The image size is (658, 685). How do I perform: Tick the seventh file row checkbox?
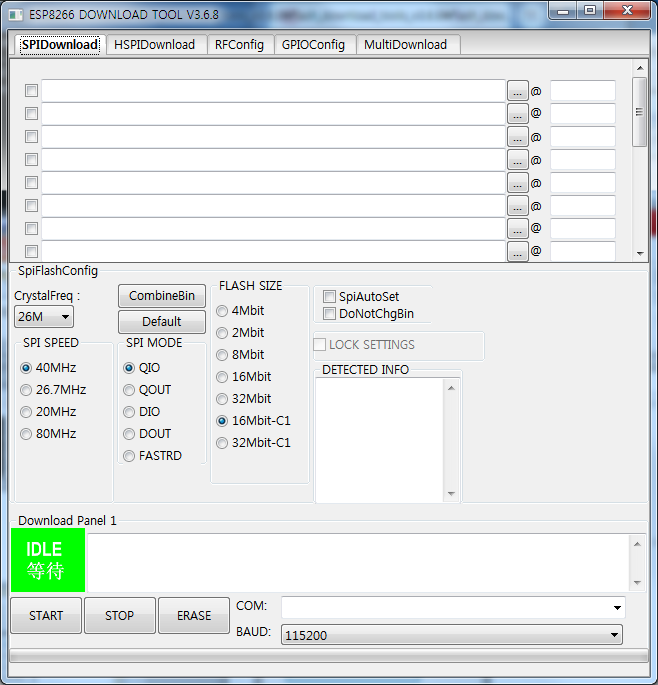tap(31, 228)
